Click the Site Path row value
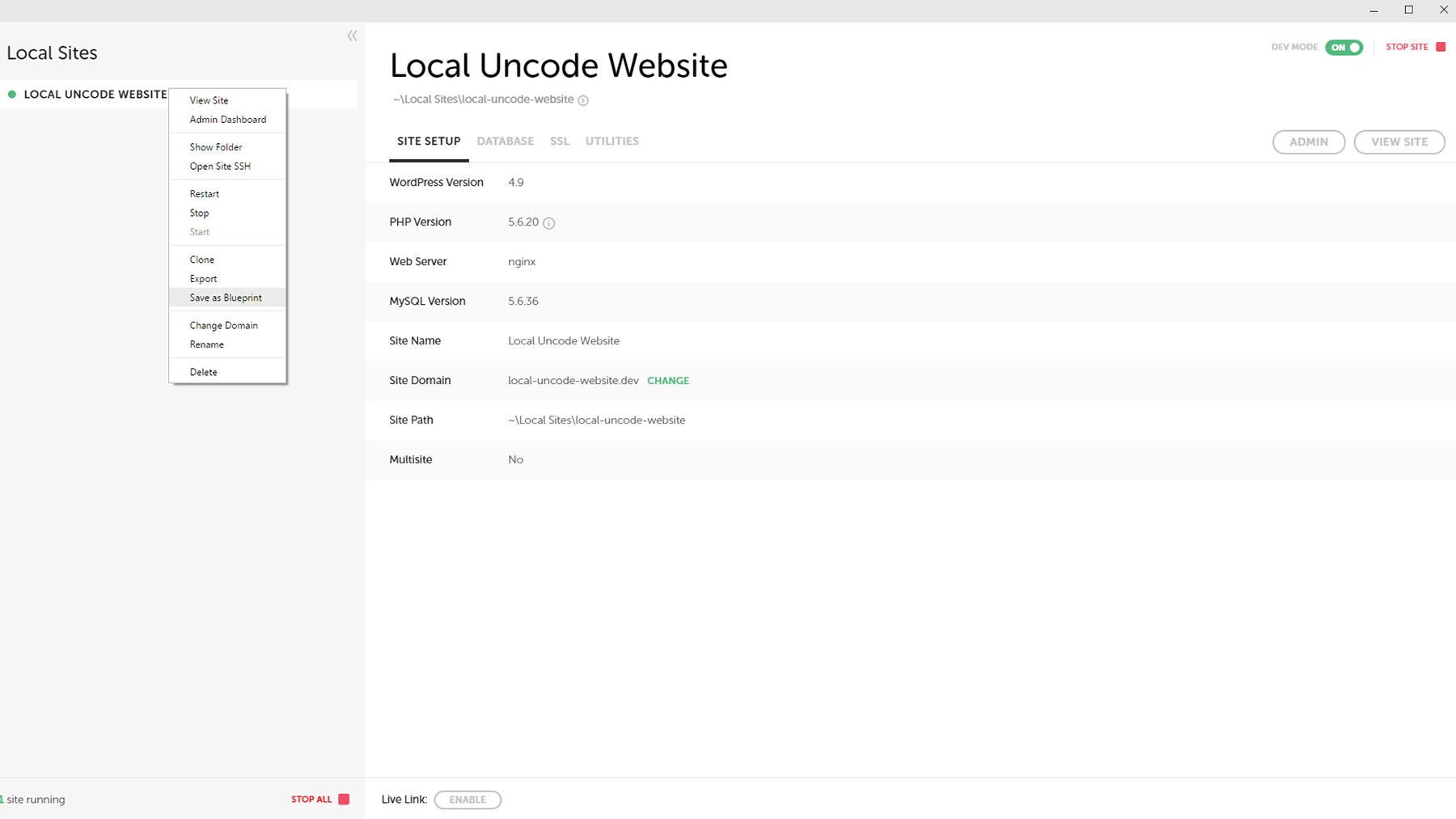The height and width of the screenshot is (819, 1456). [597, 420]
